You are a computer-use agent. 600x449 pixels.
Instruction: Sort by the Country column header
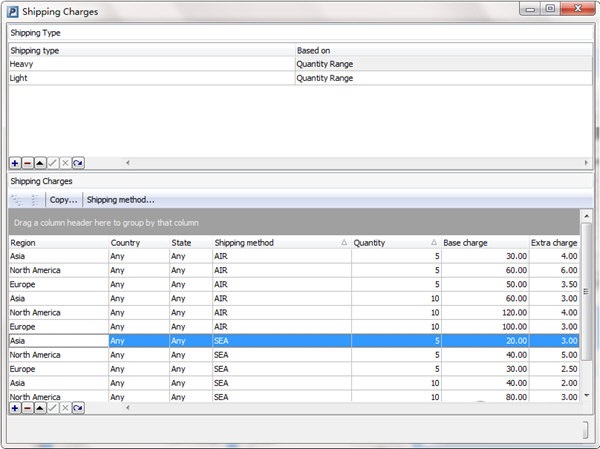click(139, 243)
